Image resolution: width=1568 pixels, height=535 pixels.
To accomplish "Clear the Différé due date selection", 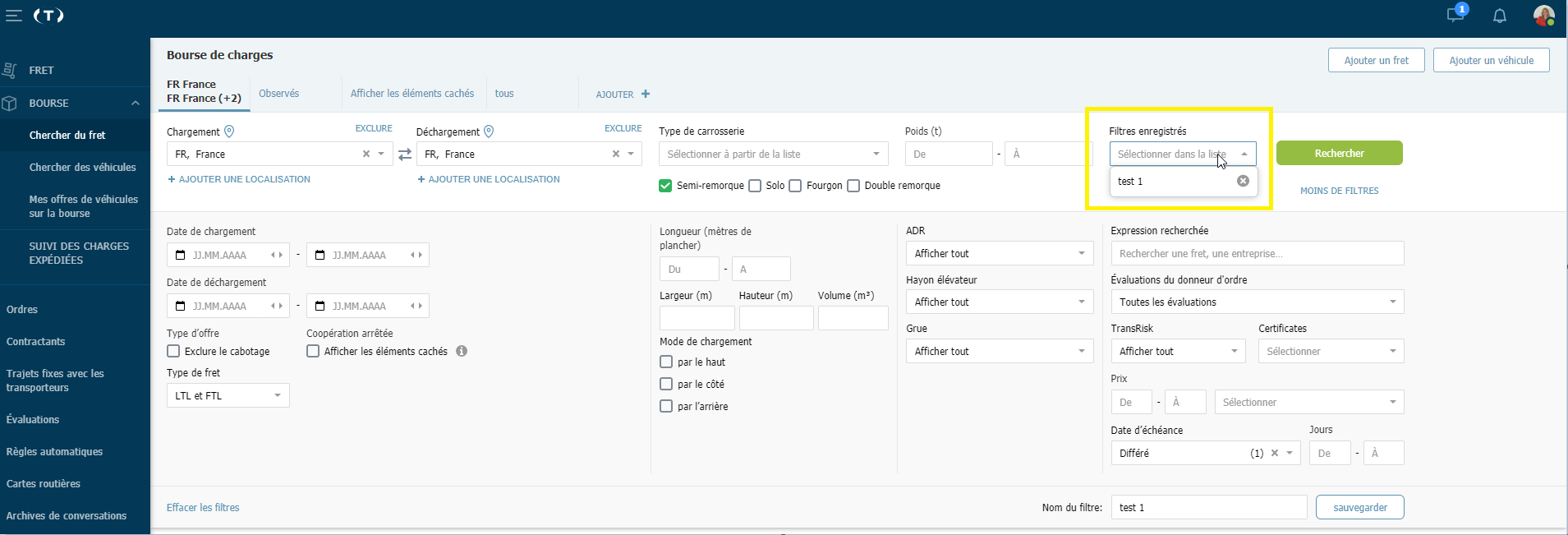I will coord(1275,453).
